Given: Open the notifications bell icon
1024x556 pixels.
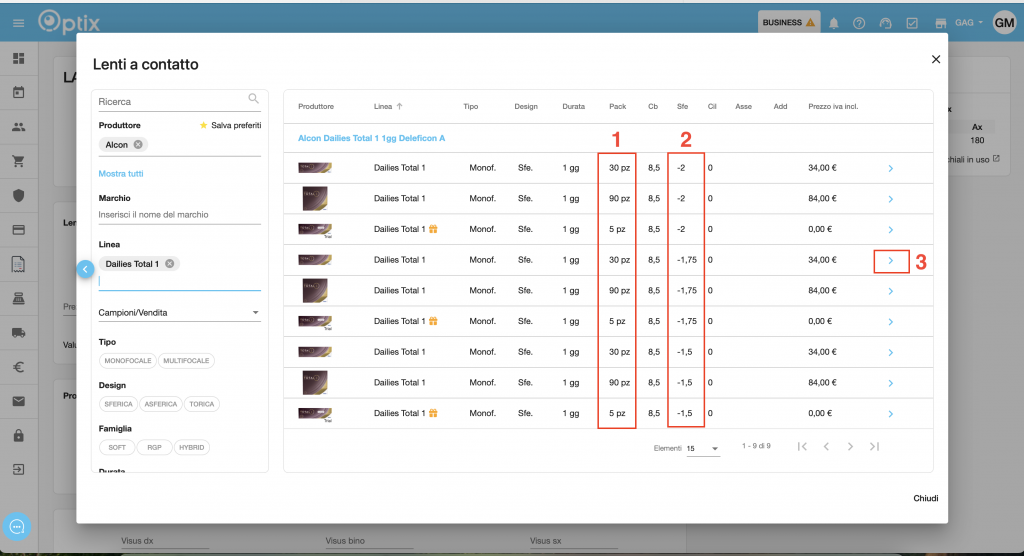Looking at the screenshot, I should coord(834,23).
